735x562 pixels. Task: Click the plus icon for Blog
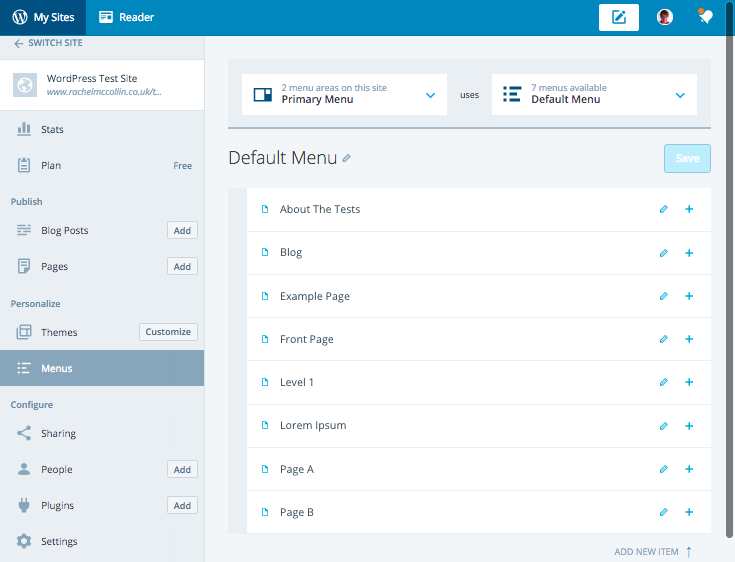[x=689, y=253]
